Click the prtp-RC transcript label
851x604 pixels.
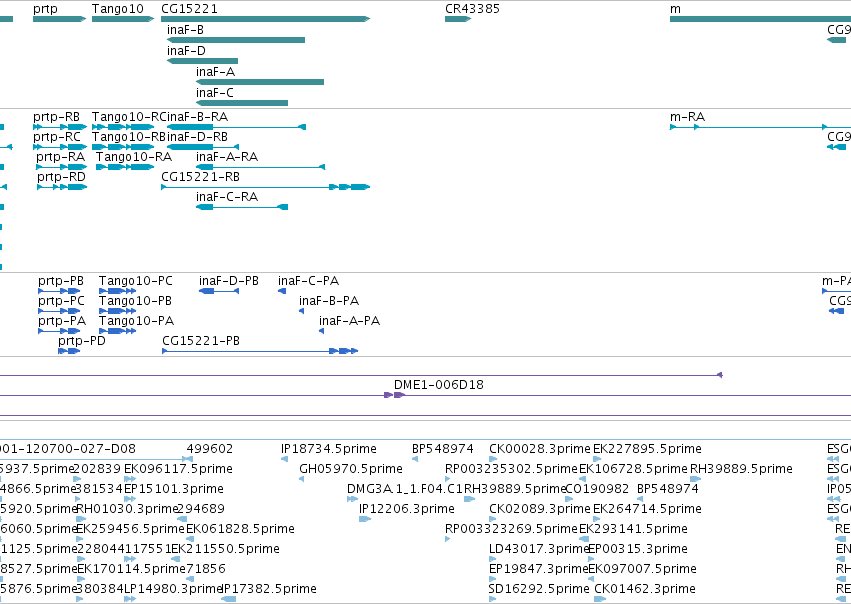(57, 137)
